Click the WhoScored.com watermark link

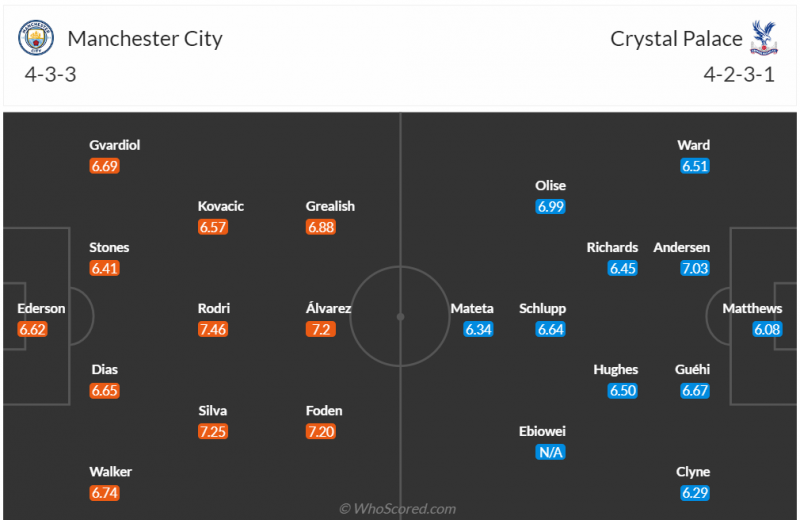tap(398, 509)
